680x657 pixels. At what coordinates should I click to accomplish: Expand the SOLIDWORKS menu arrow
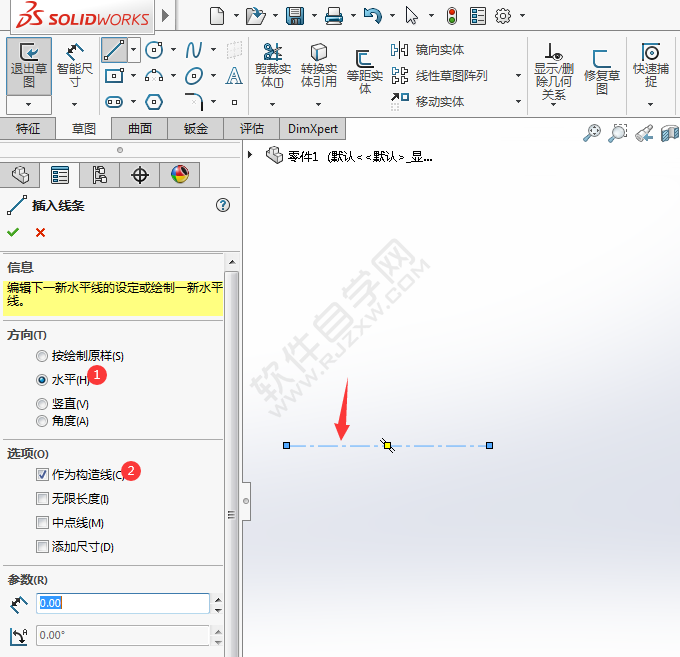165,16
